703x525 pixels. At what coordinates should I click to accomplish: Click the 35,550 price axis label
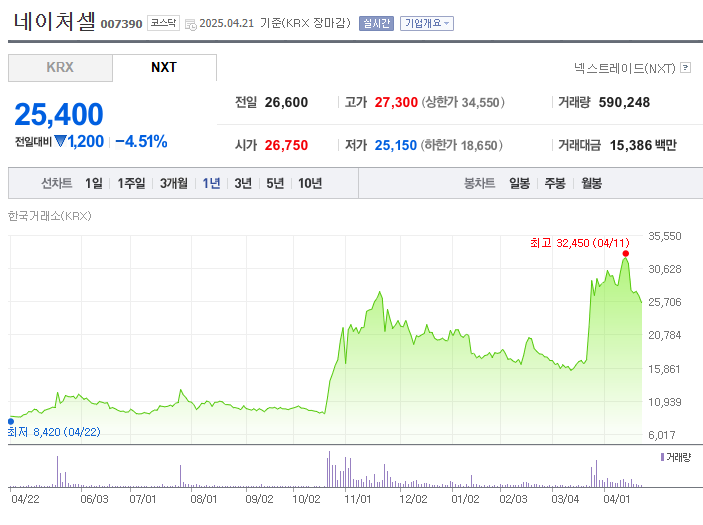[664, 236]
